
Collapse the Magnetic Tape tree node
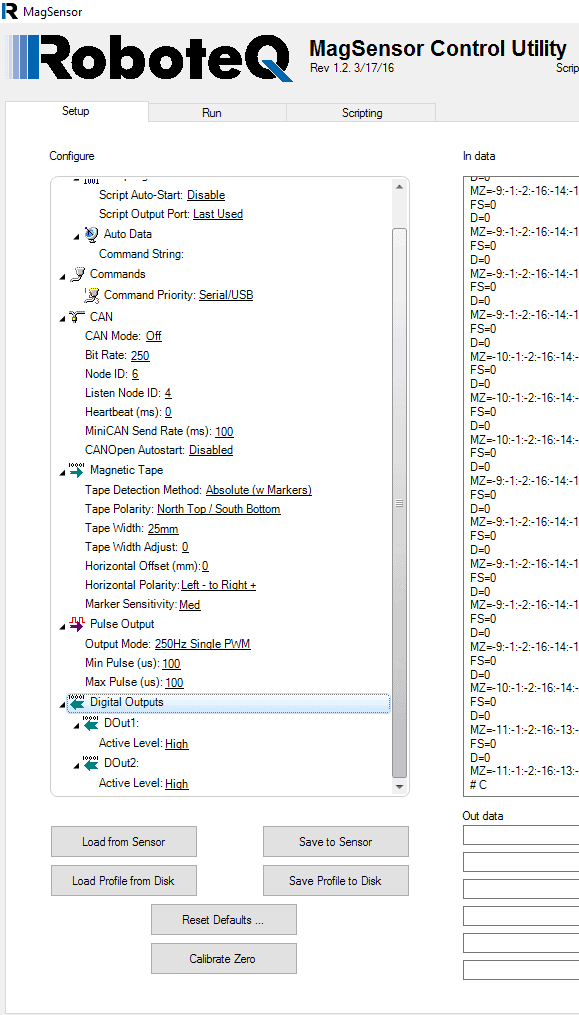tap(63, 472)
